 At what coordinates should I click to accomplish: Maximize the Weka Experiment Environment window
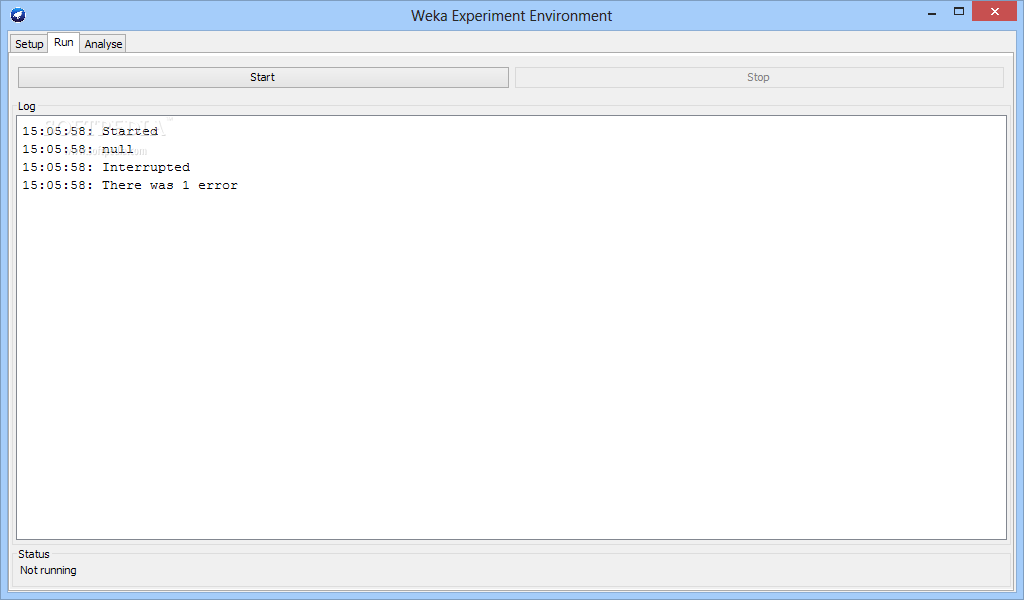click(959, 11)
